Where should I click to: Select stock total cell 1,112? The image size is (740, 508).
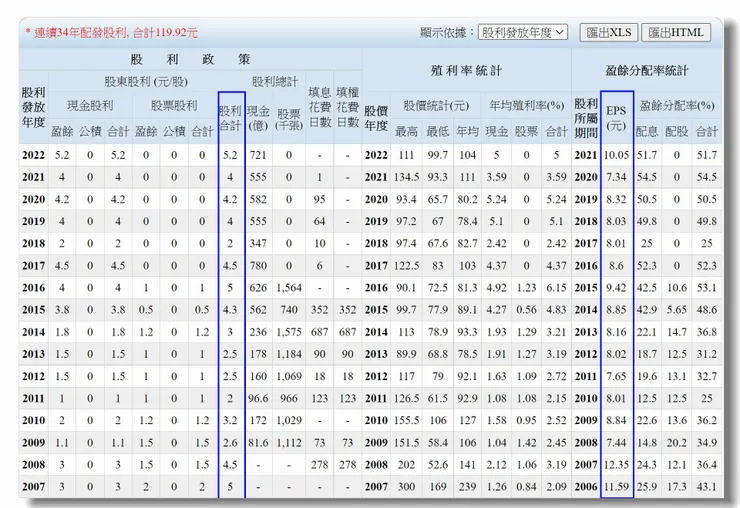[289, 442]
